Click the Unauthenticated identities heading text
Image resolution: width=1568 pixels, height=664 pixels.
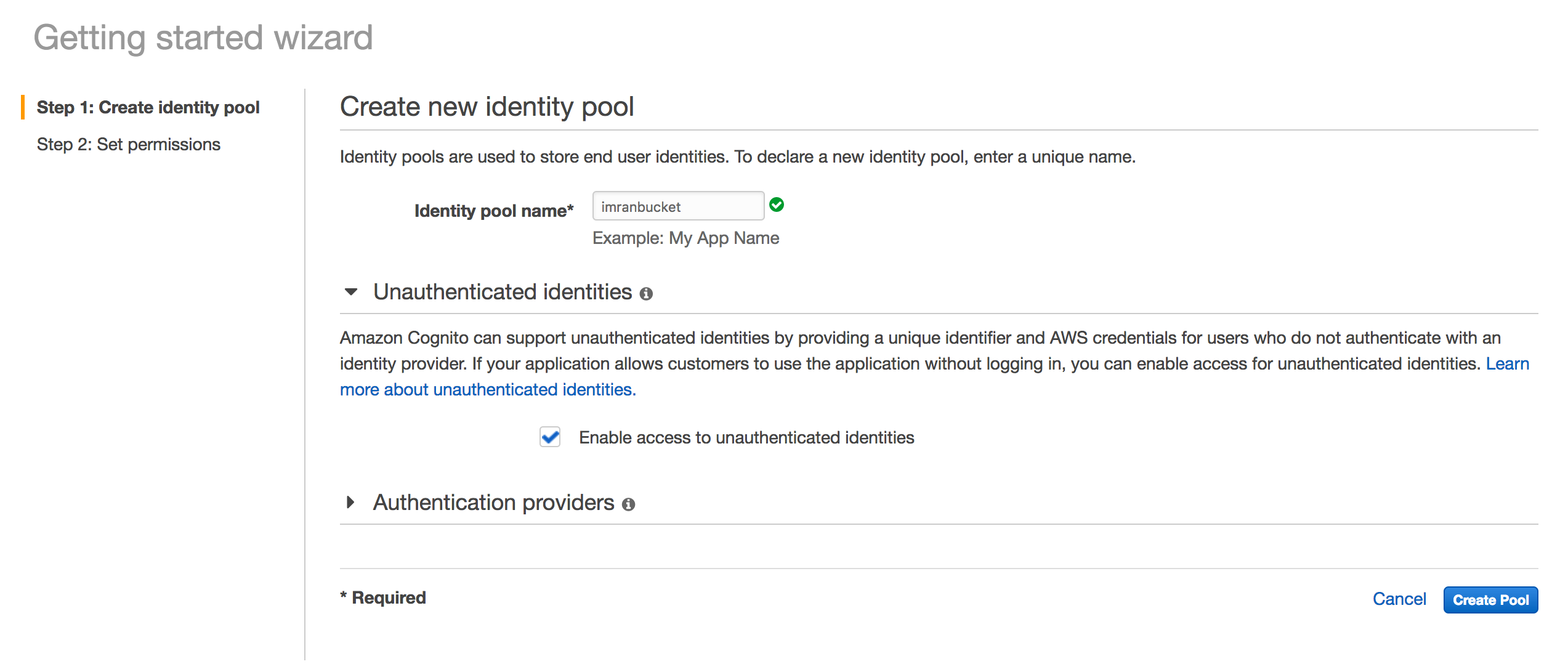pos(503,292)
